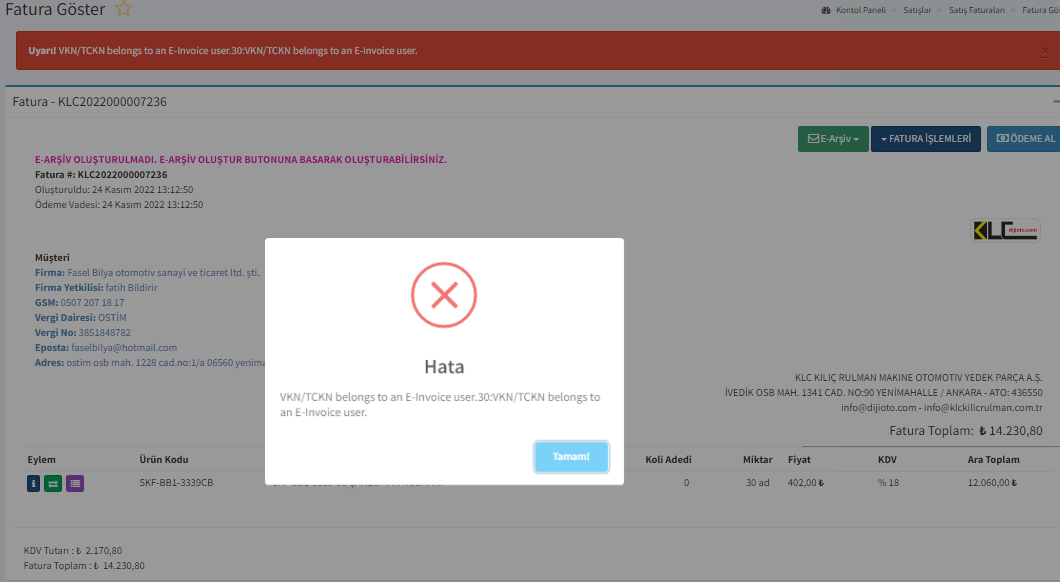
Task: Star the Fatura Göster page as favorite
Action: tap(123, 9)
